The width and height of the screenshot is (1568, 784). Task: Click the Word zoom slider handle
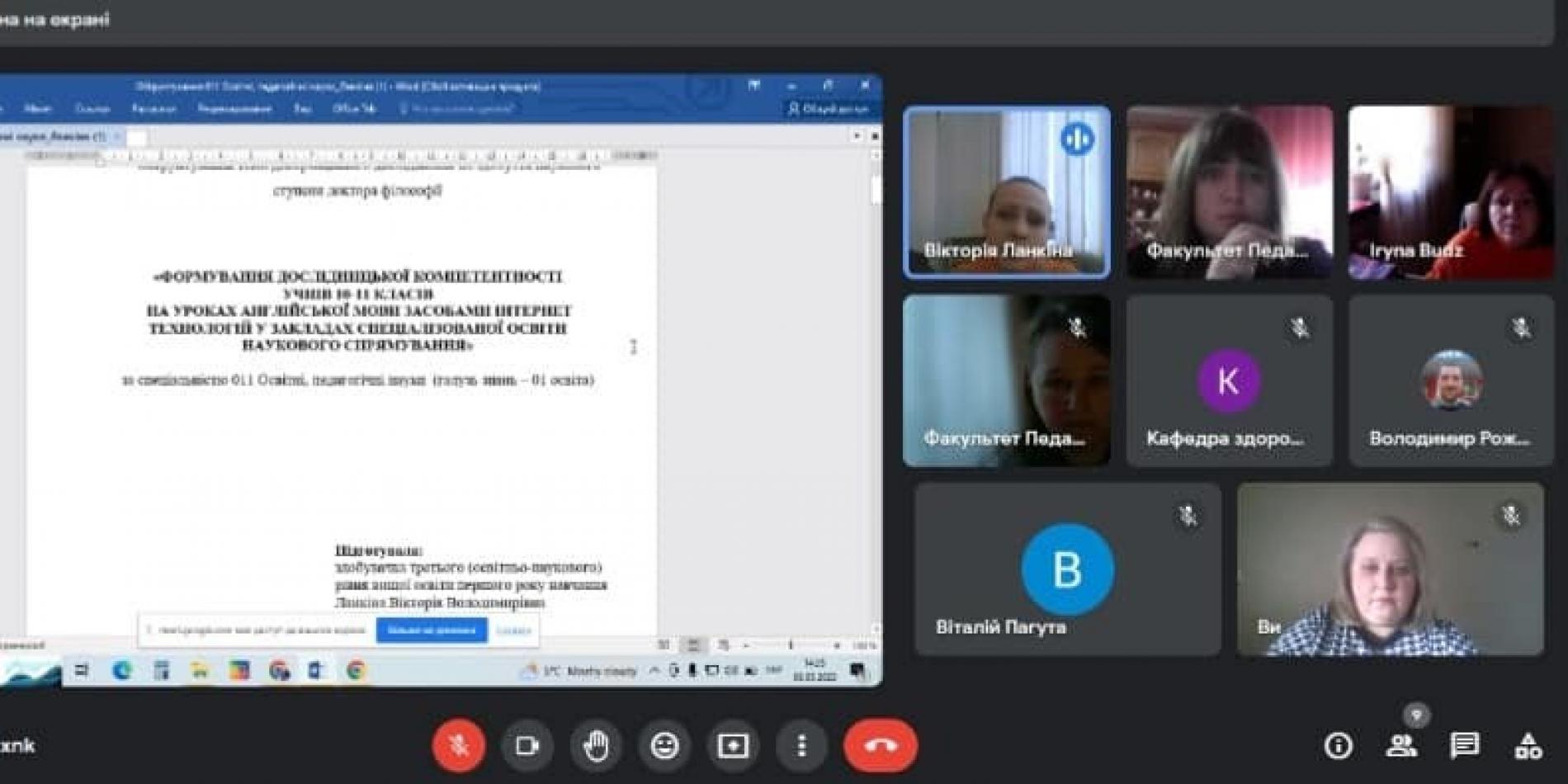[x=791, y=645]
